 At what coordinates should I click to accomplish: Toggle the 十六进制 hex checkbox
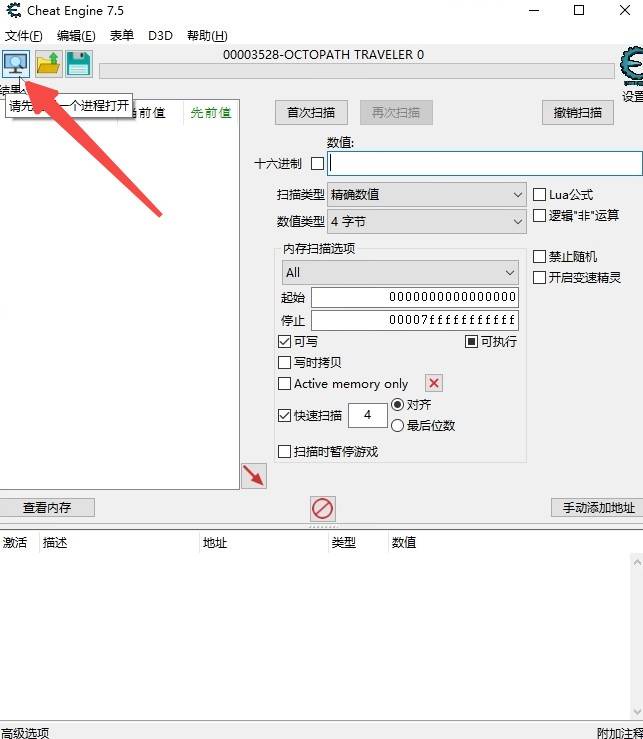click(x=317, y=164)
